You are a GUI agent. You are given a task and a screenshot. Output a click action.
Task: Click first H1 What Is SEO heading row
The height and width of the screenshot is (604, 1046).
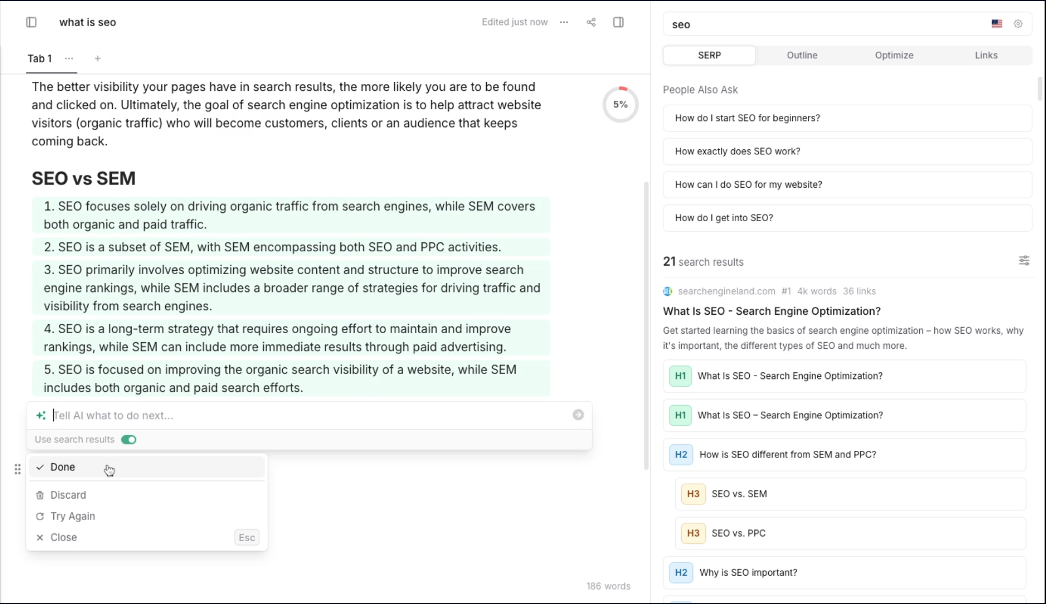pyautogui.click(x=847, y=376)
